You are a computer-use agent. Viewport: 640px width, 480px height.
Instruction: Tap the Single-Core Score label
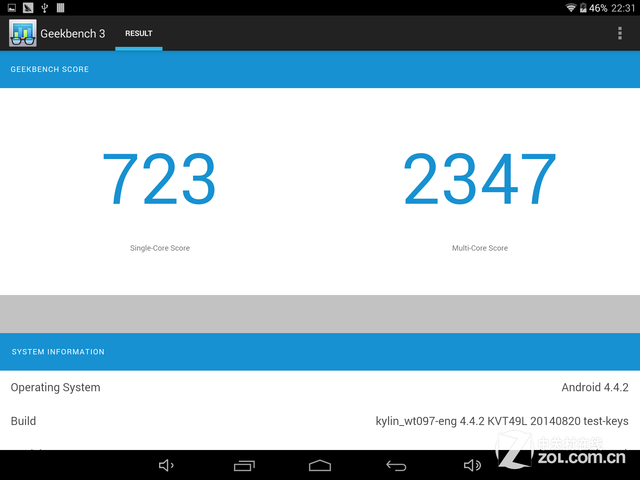[x=160, y=248]
